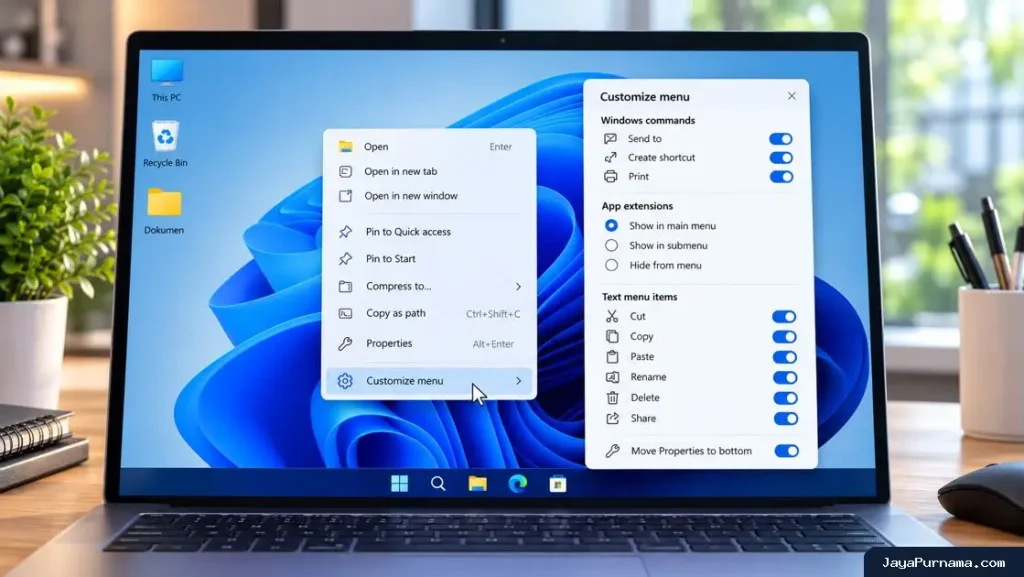Click the wrench icon beside Properties

345,343
